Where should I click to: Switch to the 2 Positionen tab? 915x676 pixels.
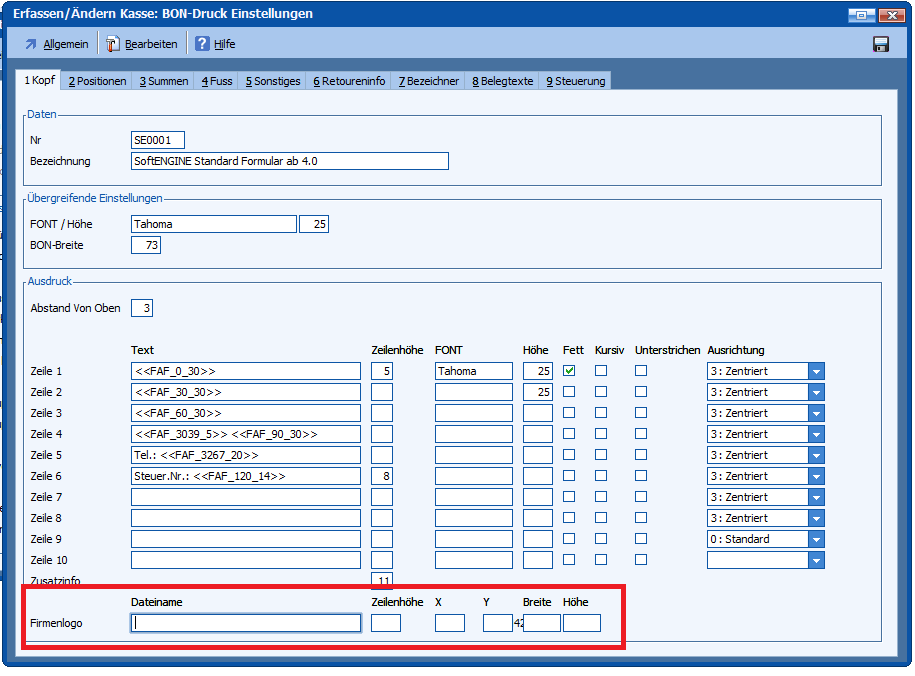coord(97,81)
